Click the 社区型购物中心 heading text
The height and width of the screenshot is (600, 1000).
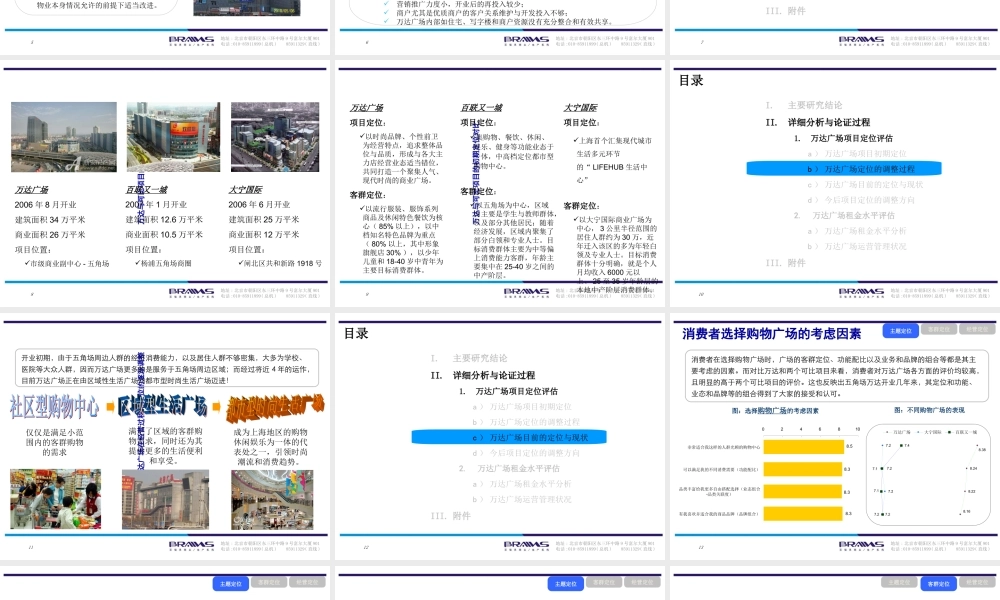(54, 407)
